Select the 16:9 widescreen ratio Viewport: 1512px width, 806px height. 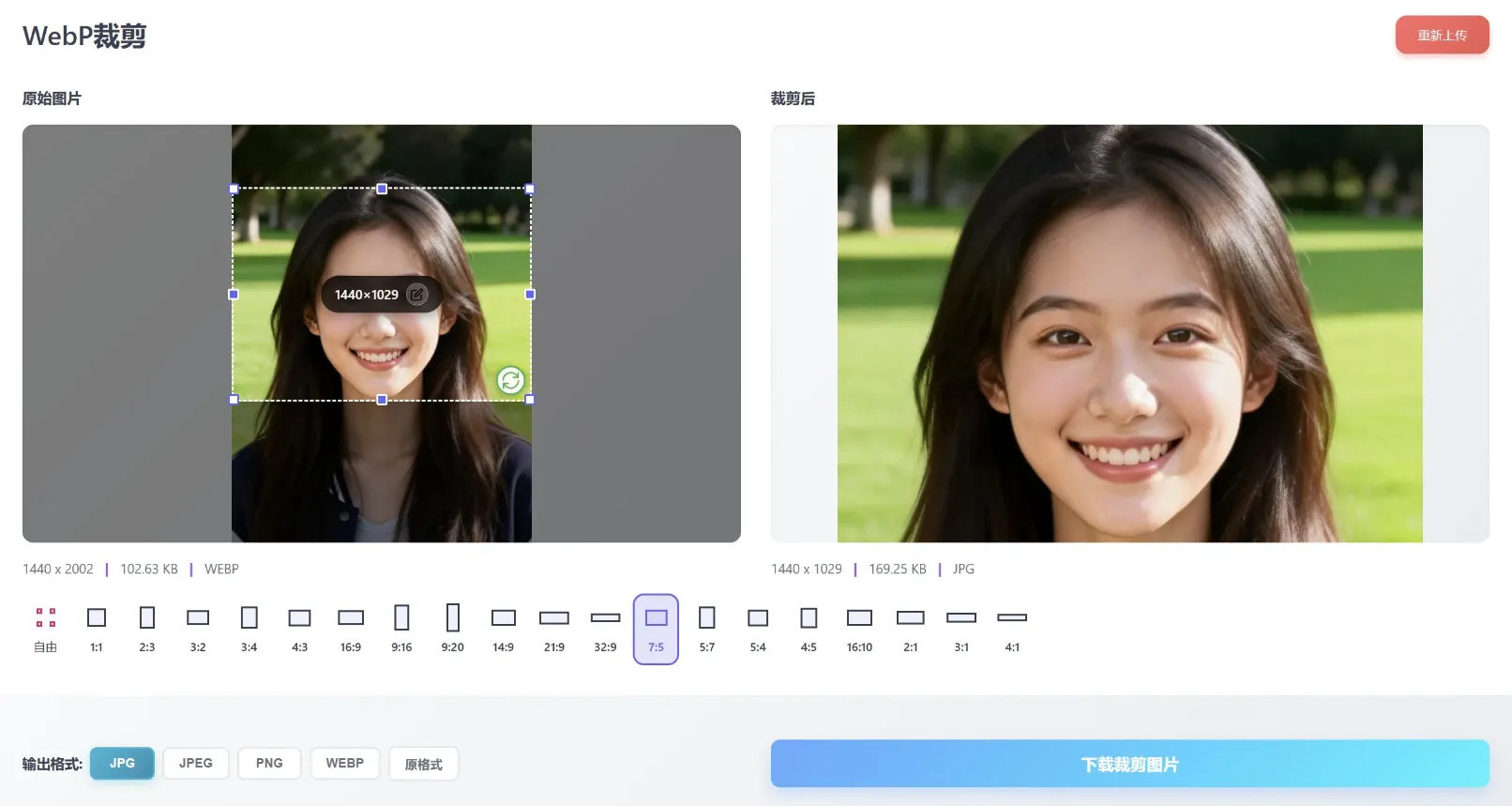pos(351,629)
